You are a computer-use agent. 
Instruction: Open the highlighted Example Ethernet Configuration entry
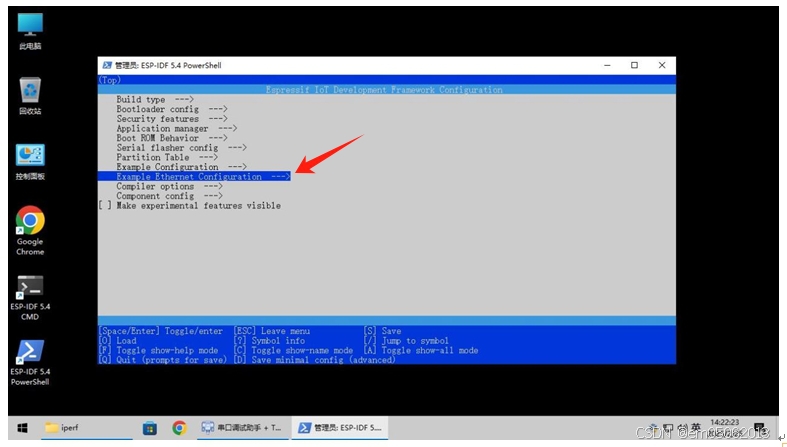[x=194, y=177]
